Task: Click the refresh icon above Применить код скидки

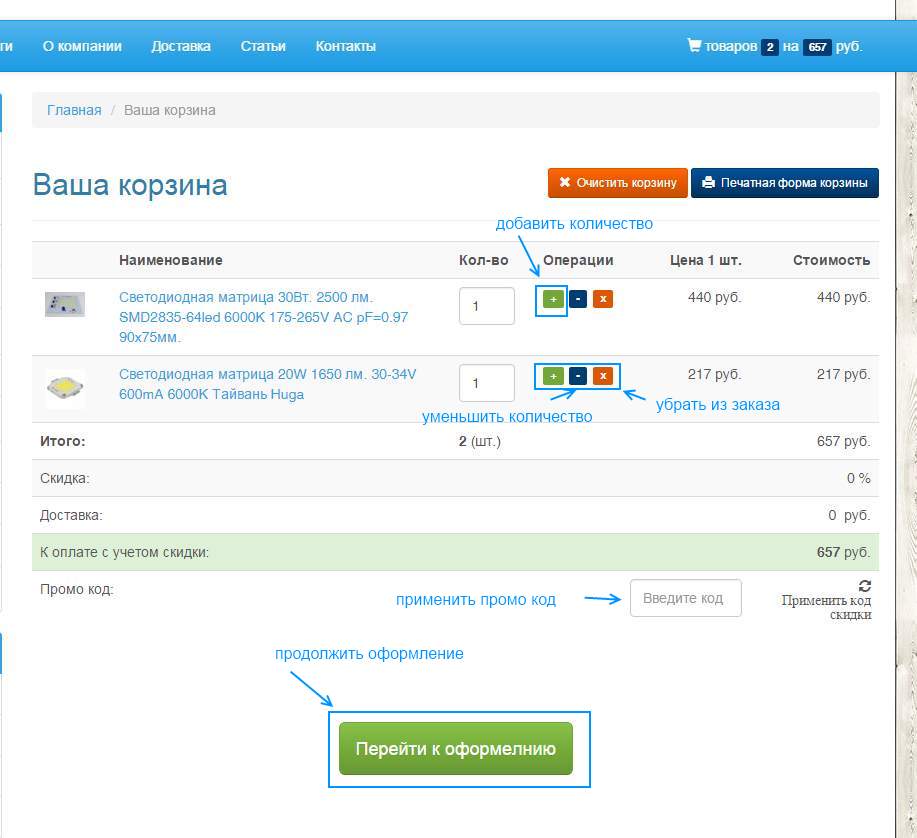Action: [x=864, y=585]
